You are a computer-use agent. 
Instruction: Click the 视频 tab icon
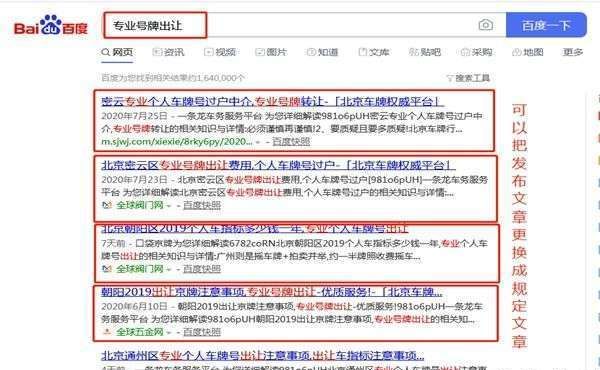pyautogui.click(x=209, y=52)
